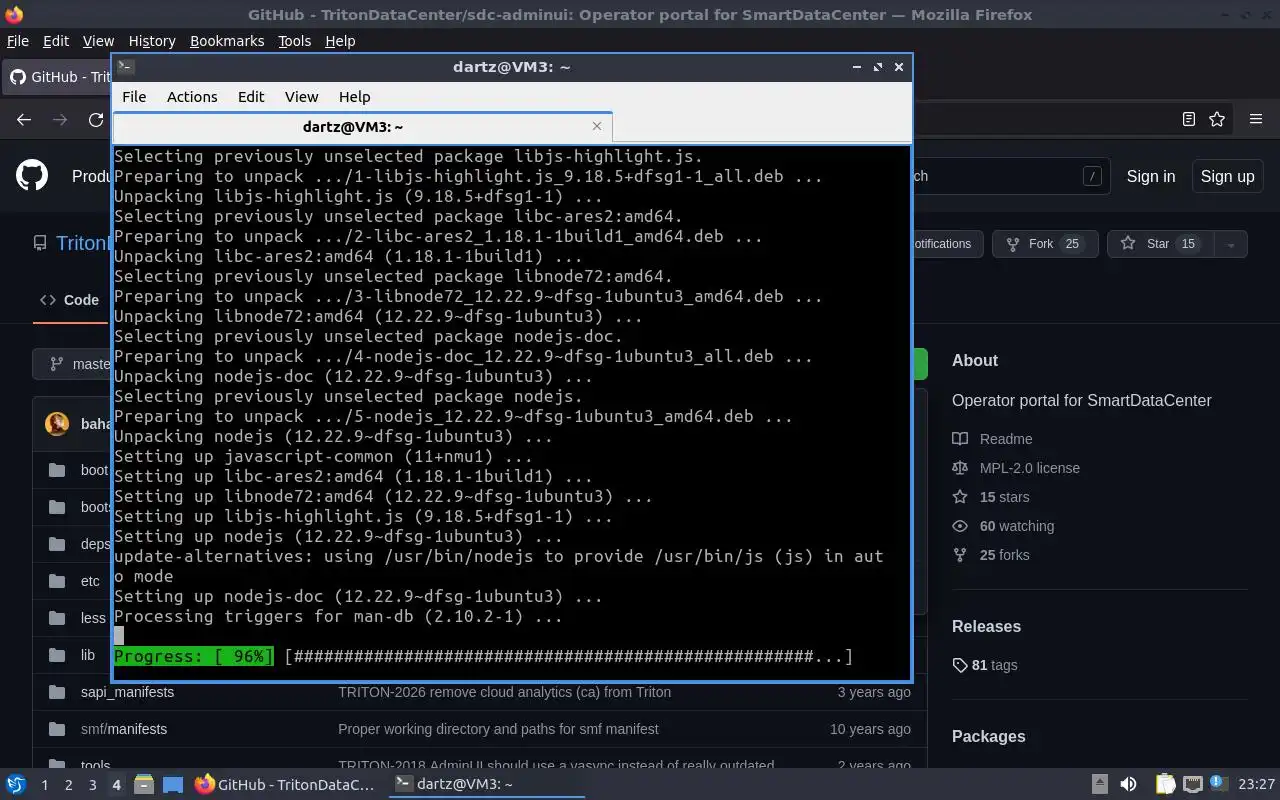Image resolution: width=1280 pixels, height=800 pixels.
Task: Open Firefox Bookmarks menu
Action: tap(227, 41)
